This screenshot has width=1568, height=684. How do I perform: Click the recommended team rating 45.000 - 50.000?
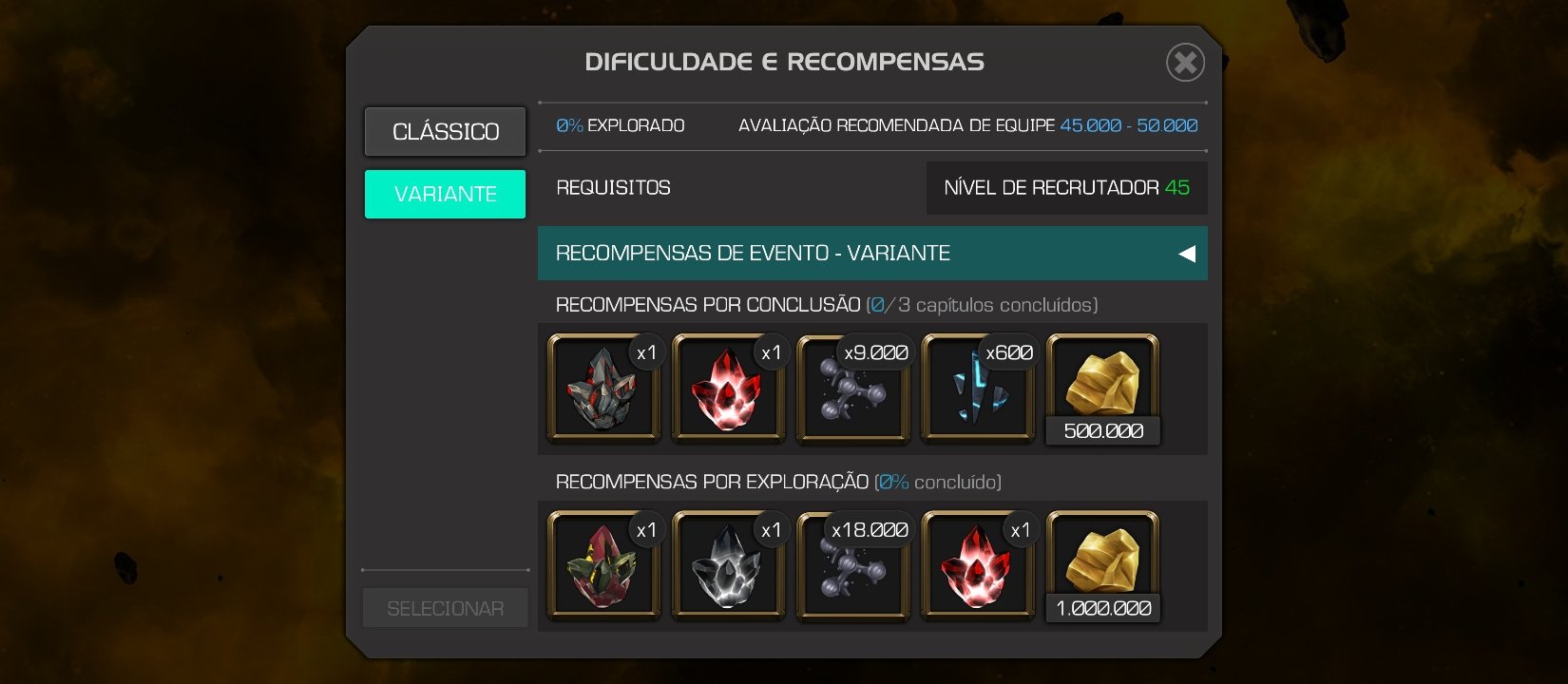tap(1128, 125)
